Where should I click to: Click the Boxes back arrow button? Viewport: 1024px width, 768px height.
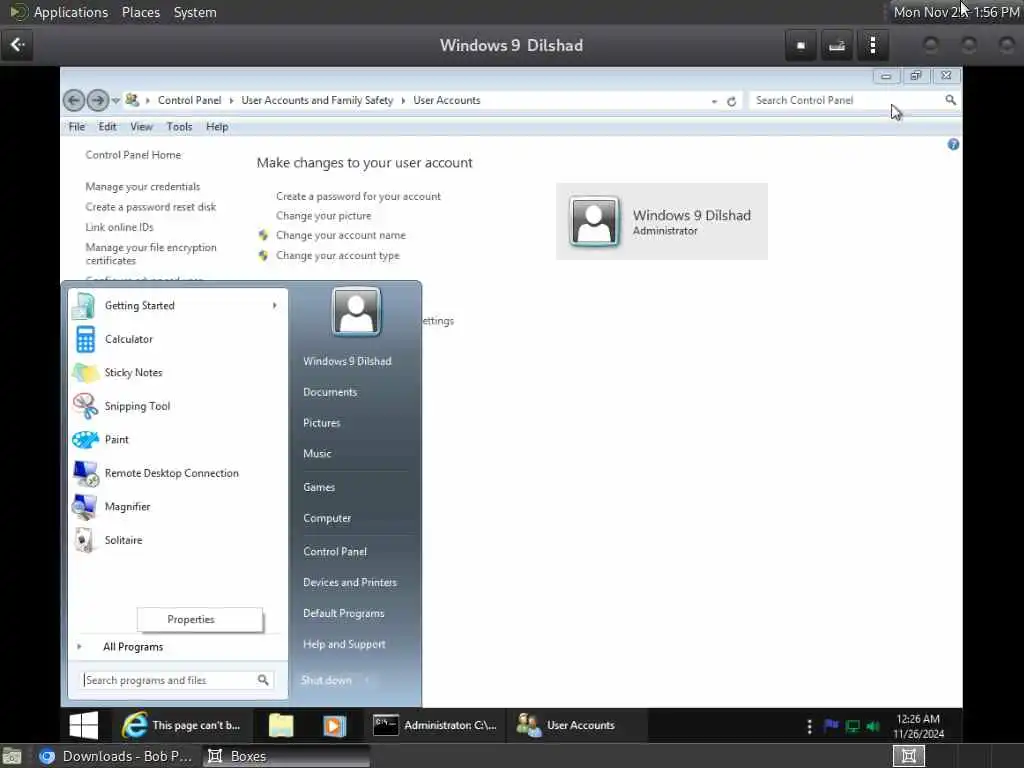pos(17,45)
